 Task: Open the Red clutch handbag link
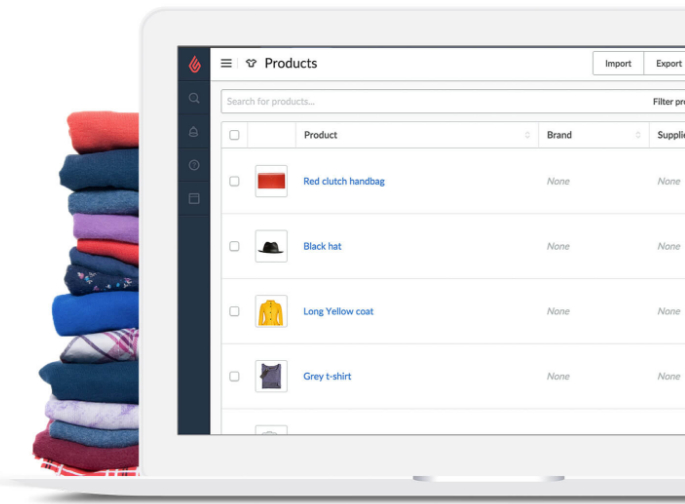click(343, 181)
